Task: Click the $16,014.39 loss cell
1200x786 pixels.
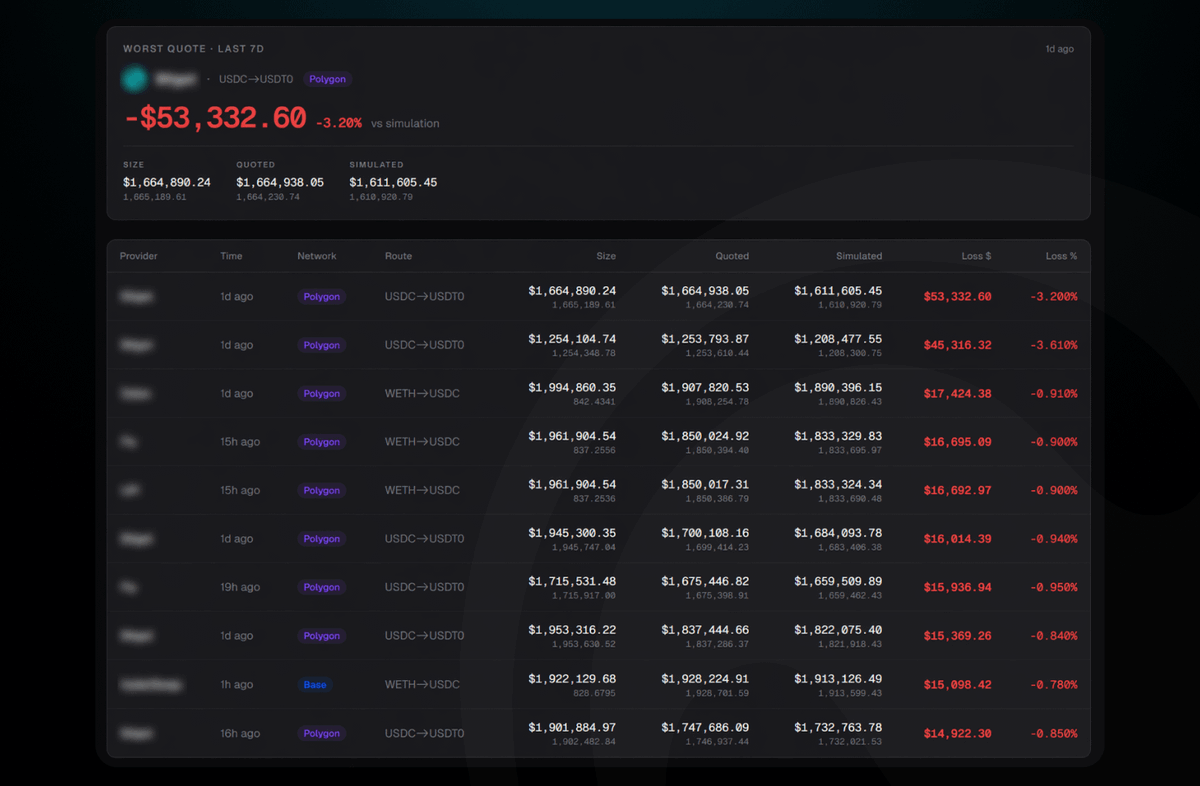Action: [x=958, y=539]
